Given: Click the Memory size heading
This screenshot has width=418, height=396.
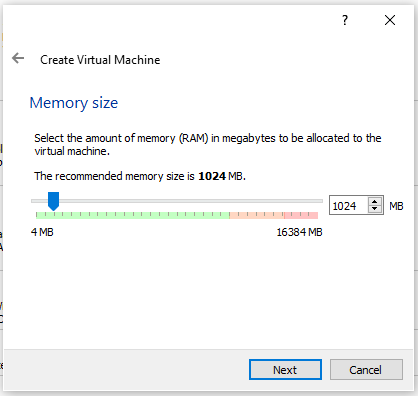Looking at the screenshot, I should click(x=74, y=103).
